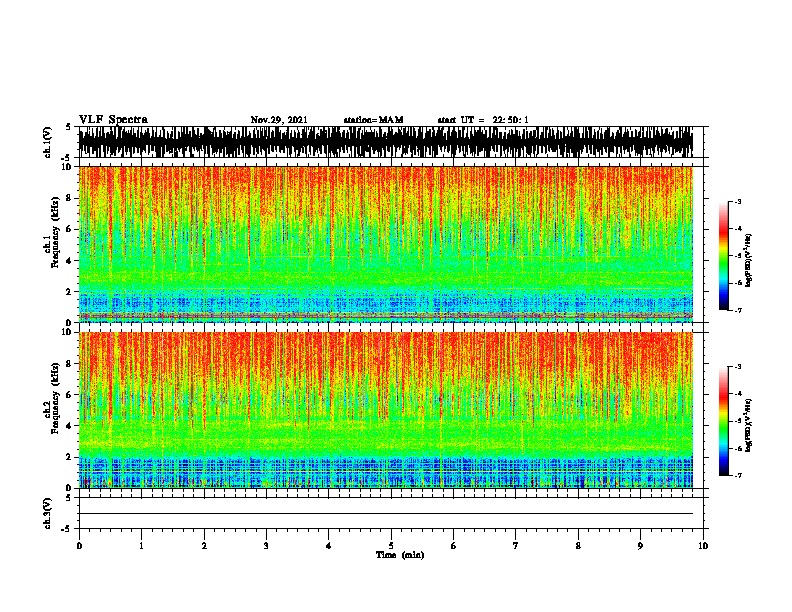Click the ch.2 colorbar log(PSD) label

(748, 425)
